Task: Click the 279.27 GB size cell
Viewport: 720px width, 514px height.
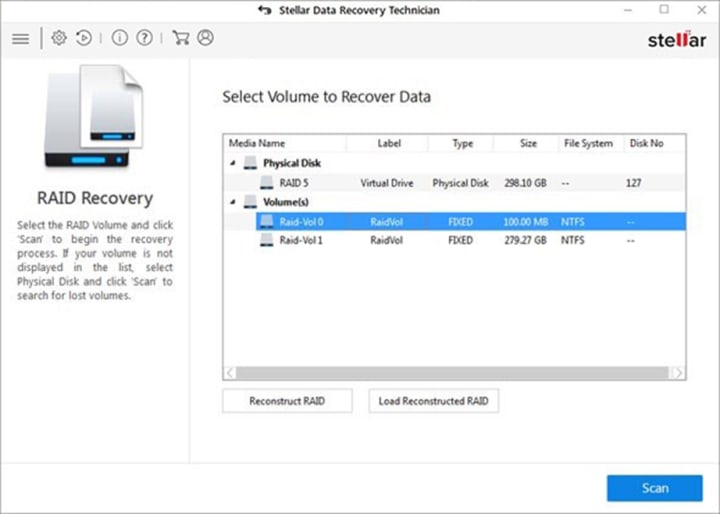Action: (x=525, y=240)
